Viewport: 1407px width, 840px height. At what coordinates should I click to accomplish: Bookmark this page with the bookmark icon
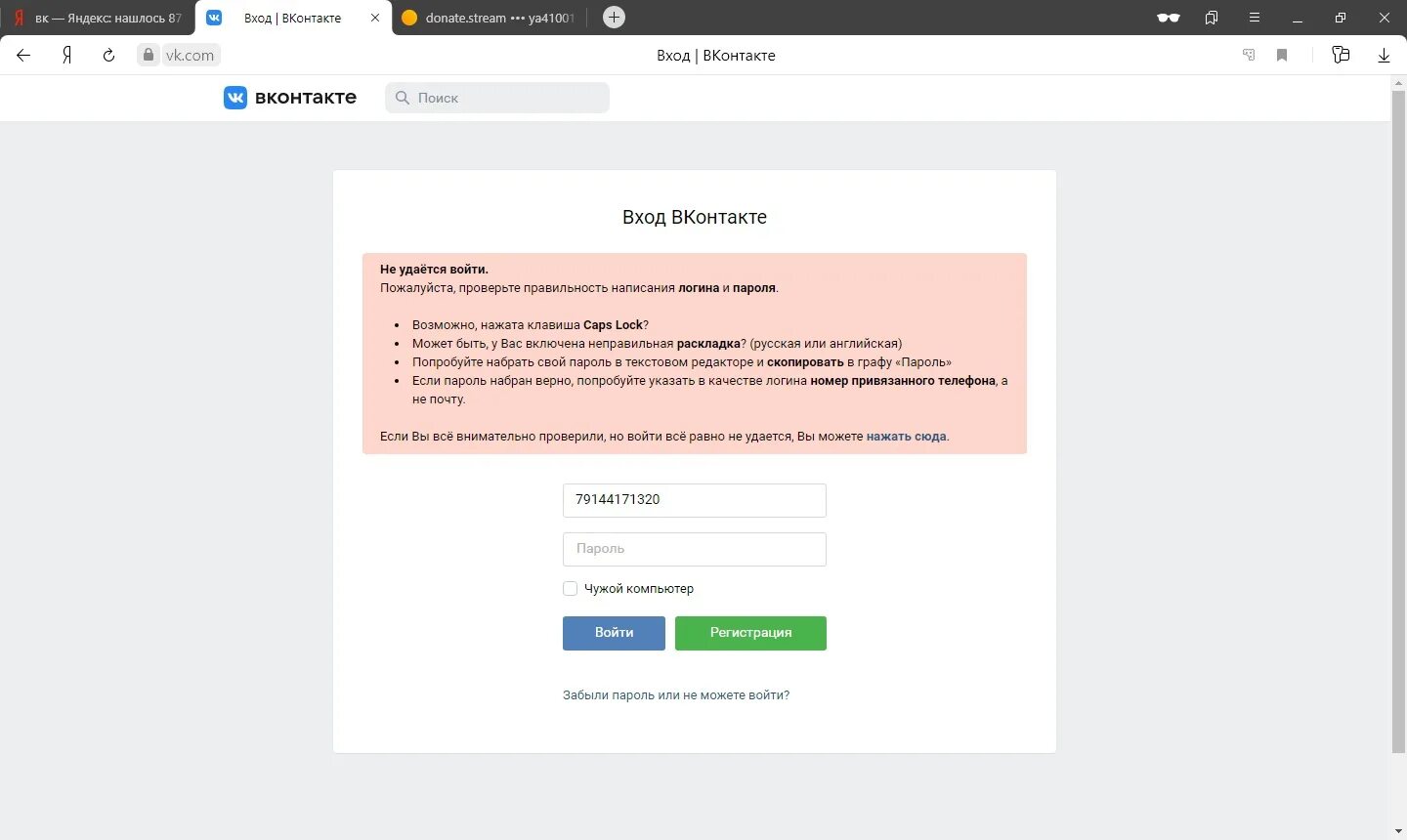1282,56
